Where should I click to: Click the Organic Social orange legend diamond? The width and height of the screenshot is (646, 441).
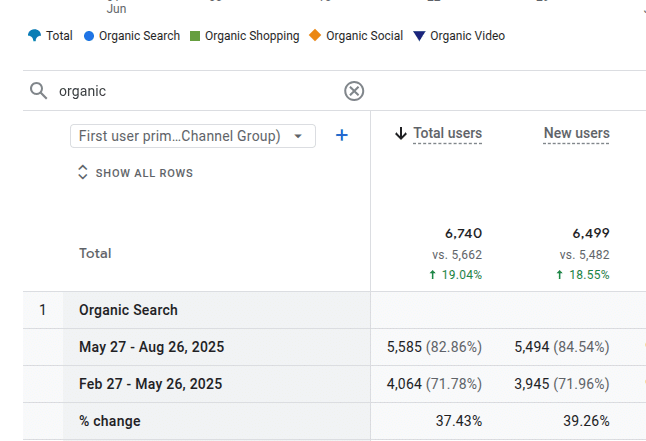(315, 35)
